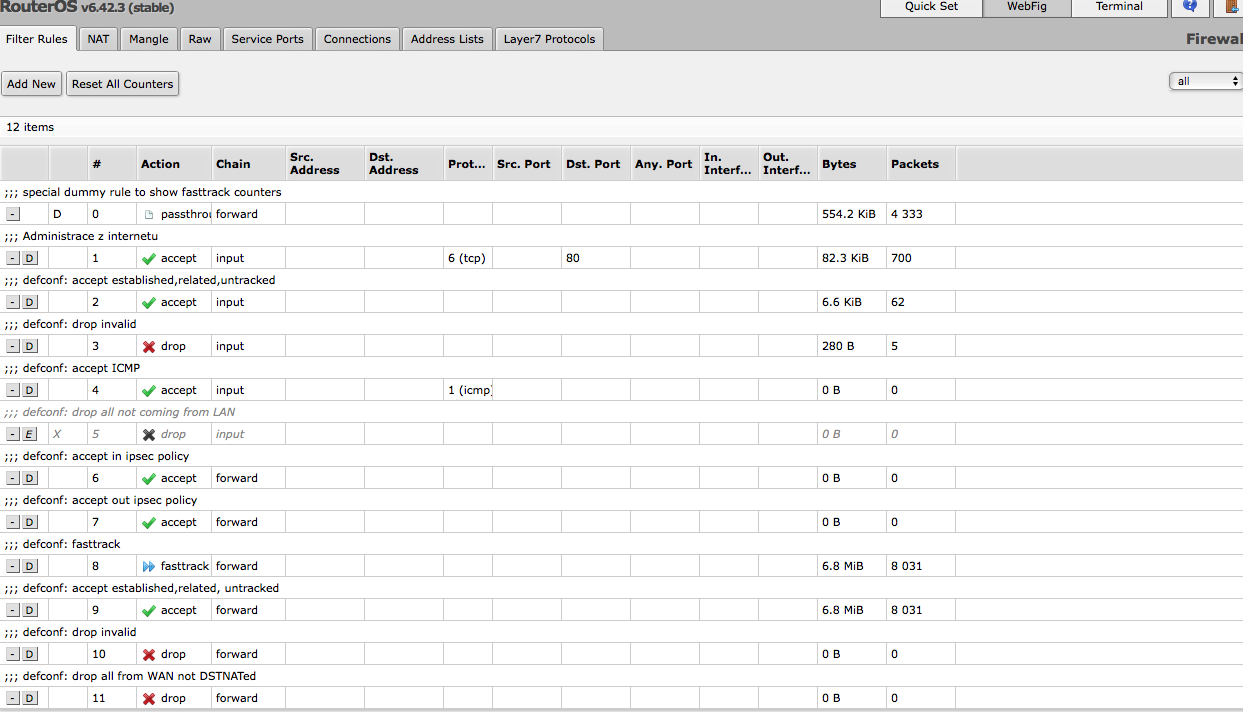Click the accept checkmark icon in rule 9
The height and width of the screenshot is (712, 1243).
coord(149,610)
